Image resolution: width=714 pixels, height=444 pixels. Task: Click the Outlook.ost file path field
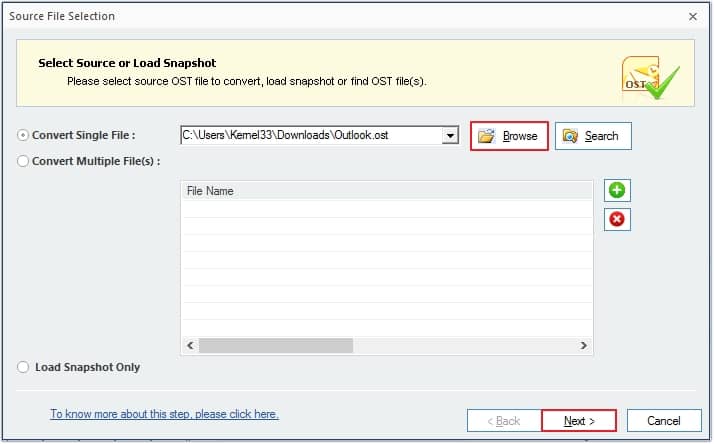click(311, 135)
